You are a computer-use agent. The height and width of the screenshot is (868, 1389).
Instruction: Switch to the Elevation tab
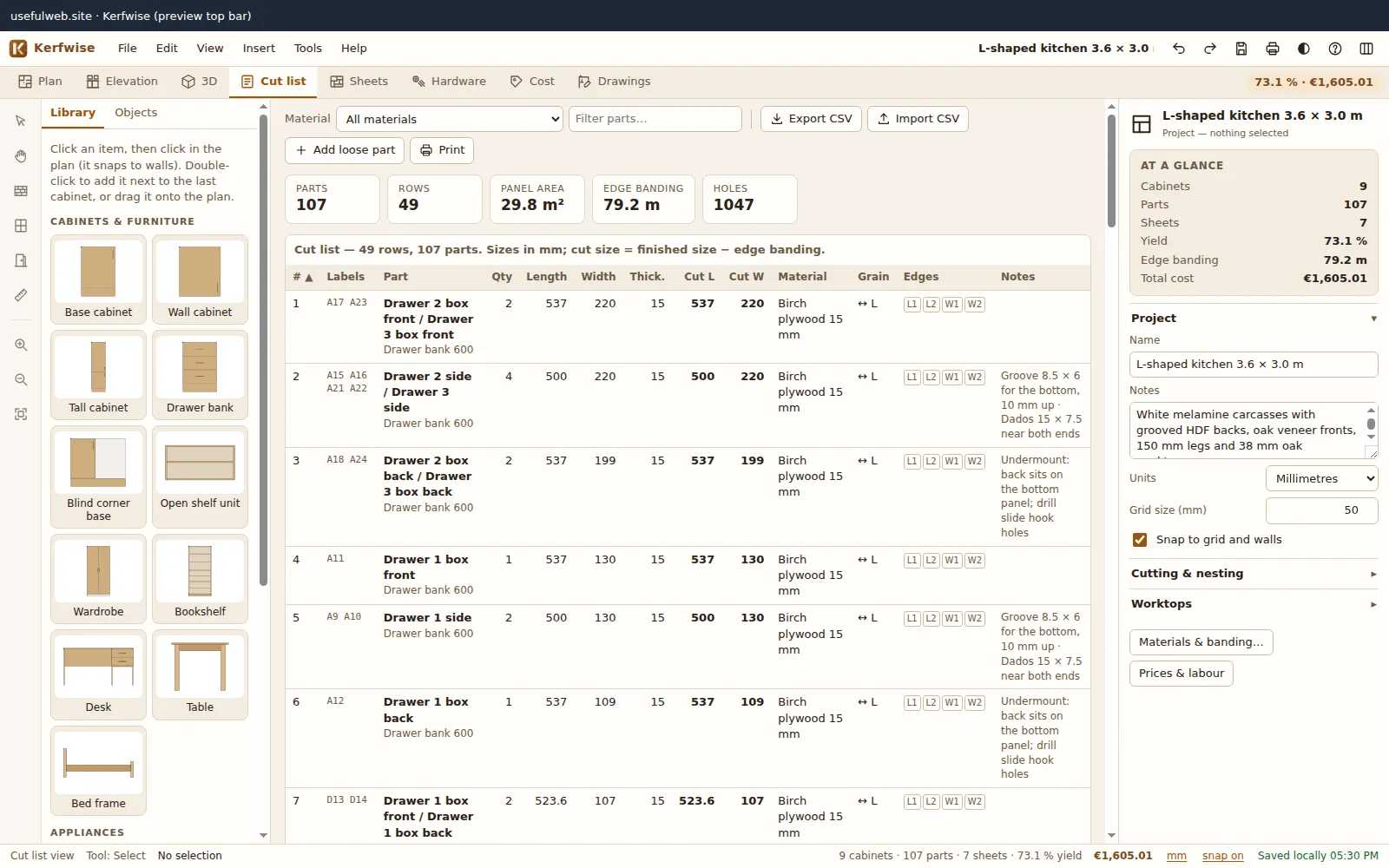tap(122, 82)
